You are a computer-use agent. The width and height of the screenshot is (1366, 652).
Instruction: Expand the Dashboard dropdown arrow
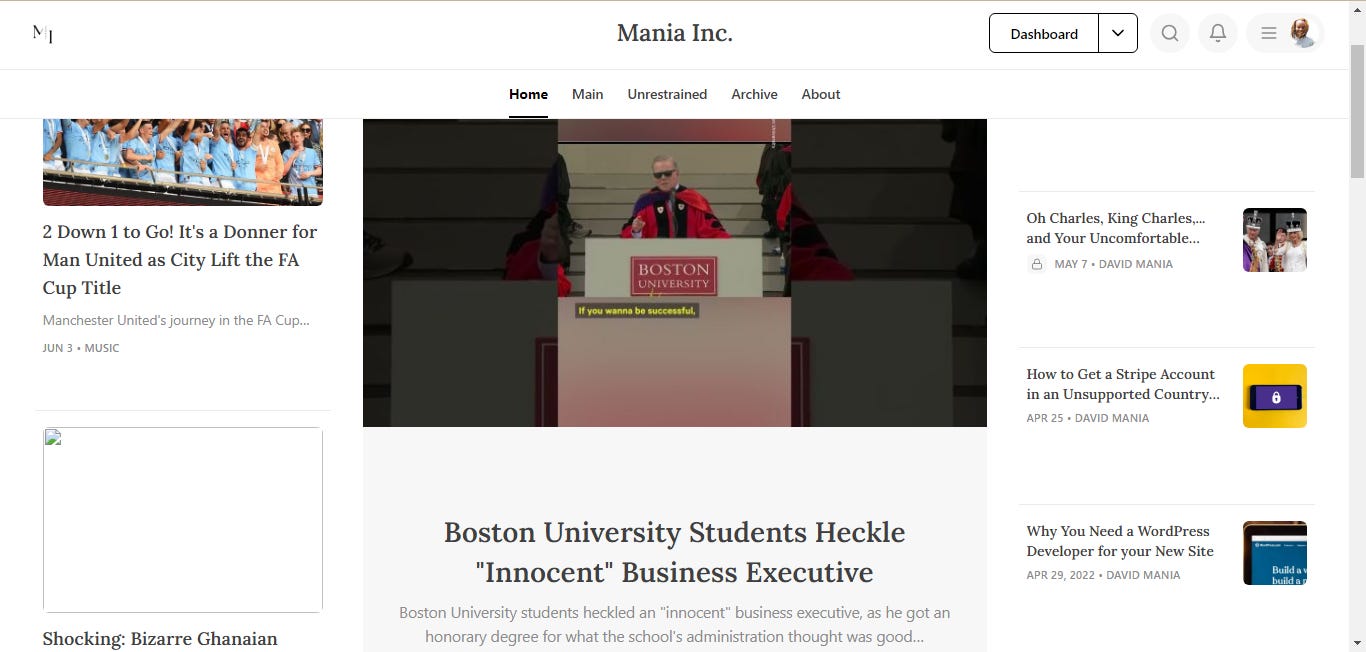click(x=1118, y=33)
